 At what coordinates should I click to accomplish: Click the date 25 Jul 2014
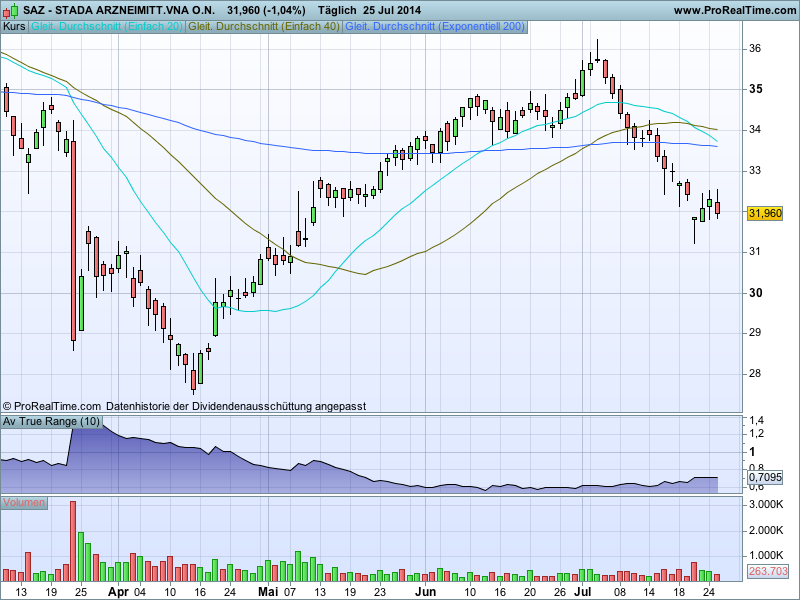[392, 10]
